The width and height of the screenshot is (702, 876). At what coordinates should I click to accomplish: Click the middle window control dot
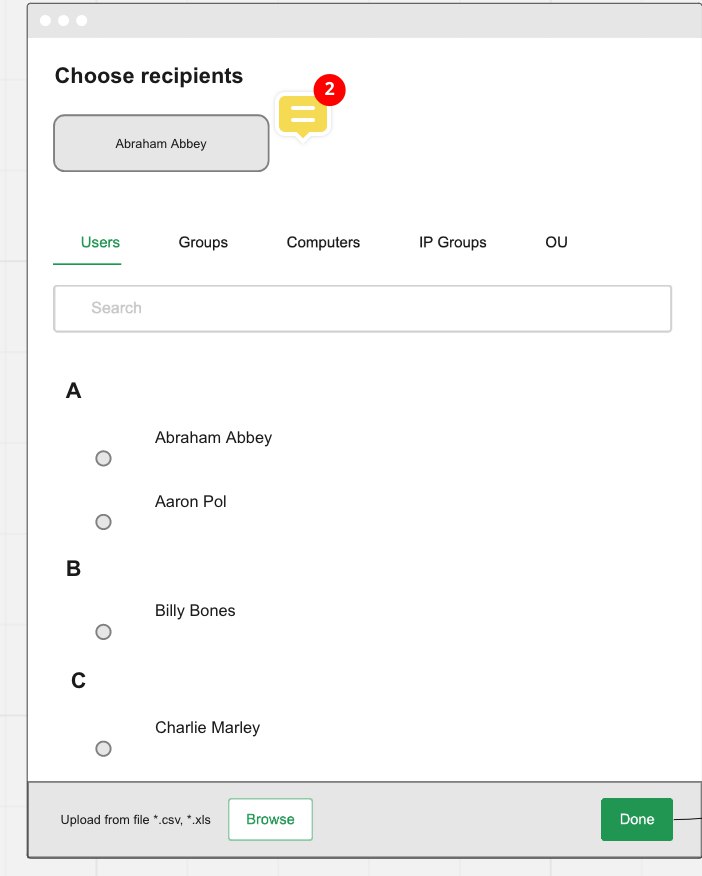pos(63,20)
